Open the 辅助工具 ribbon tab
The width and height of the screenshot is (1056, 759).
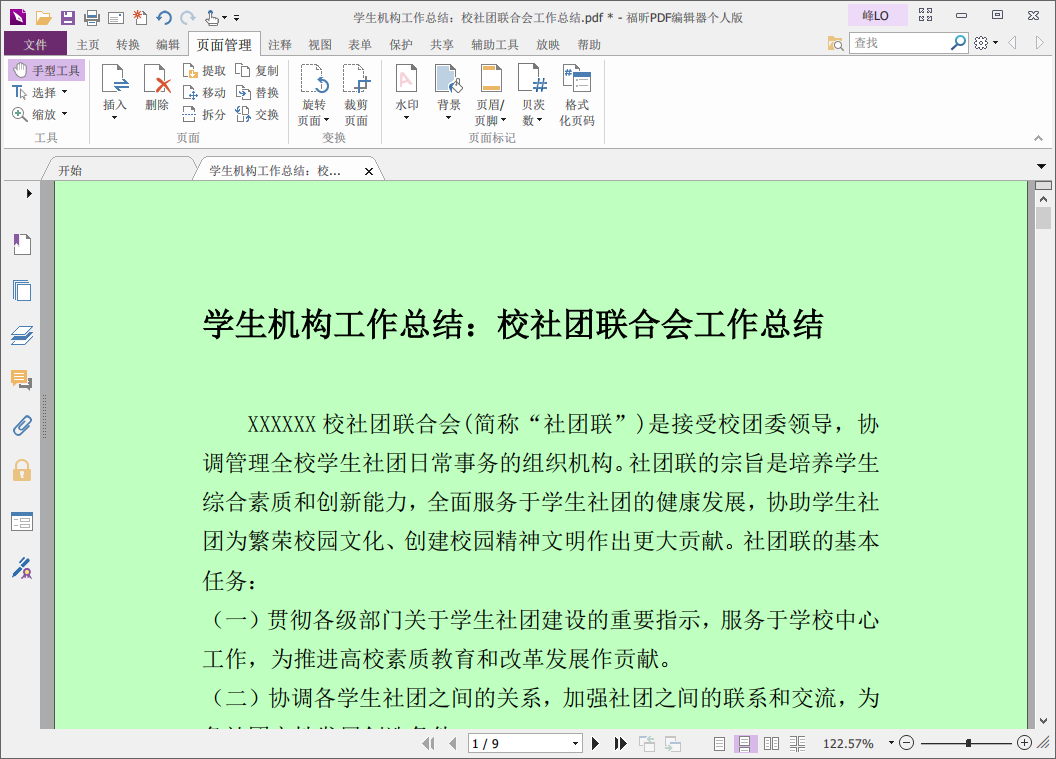[494, 44]
